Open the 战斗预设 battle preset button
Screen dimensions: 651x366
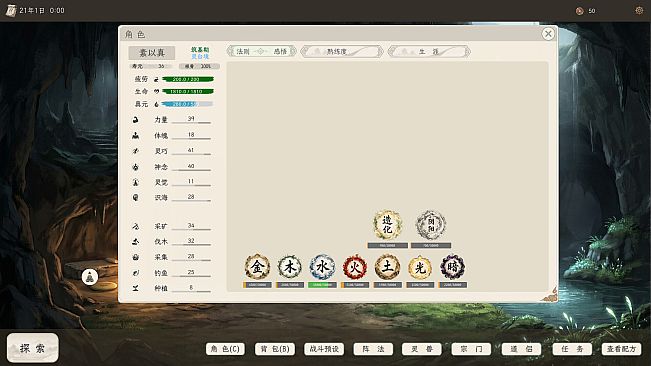point(324,349)
